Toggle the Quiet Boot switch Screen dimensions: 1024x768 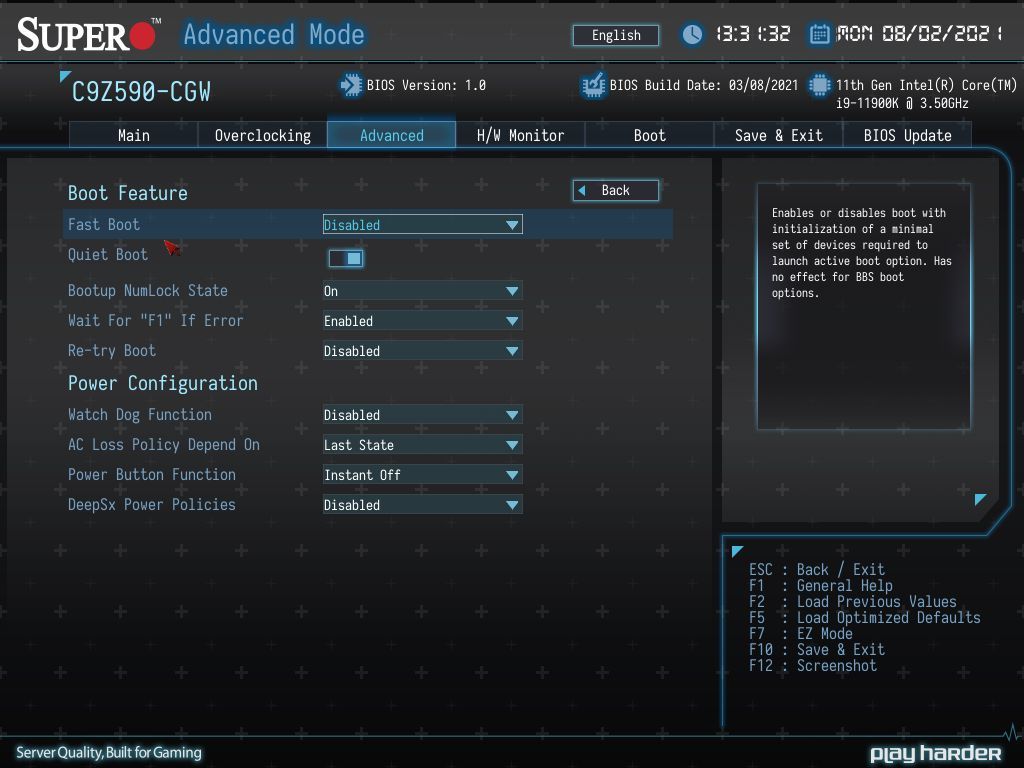point(346,259)
